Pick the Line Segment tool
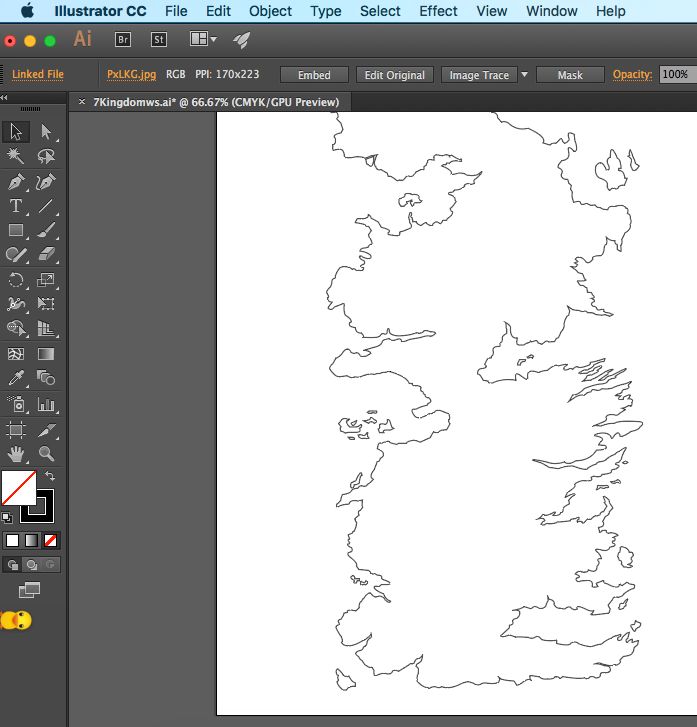The width and height of the screenshot is (697, 727). click(45, 205)
